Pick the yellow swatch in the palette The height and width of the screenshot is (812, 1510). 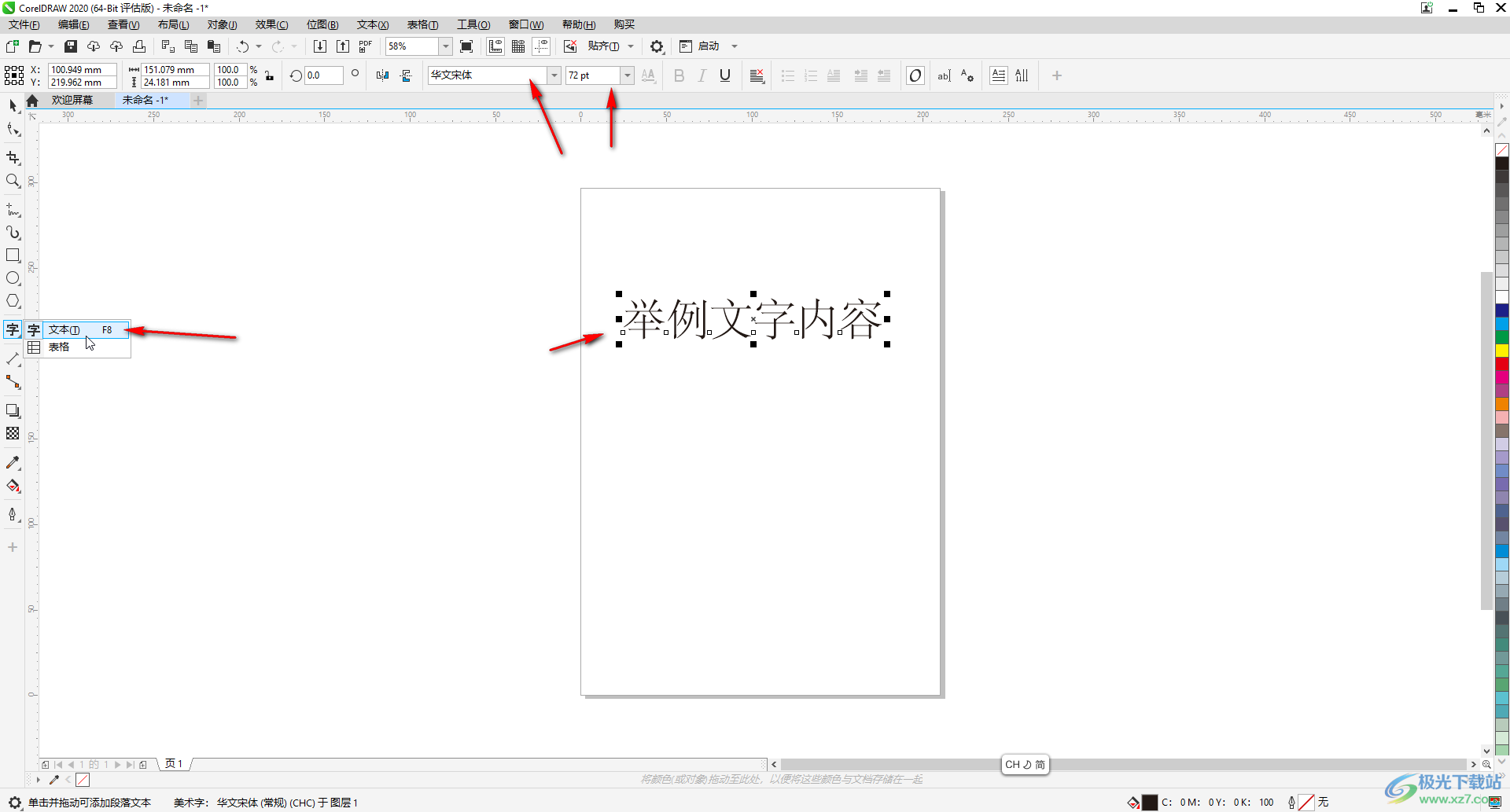click(x=1502, y=351)
